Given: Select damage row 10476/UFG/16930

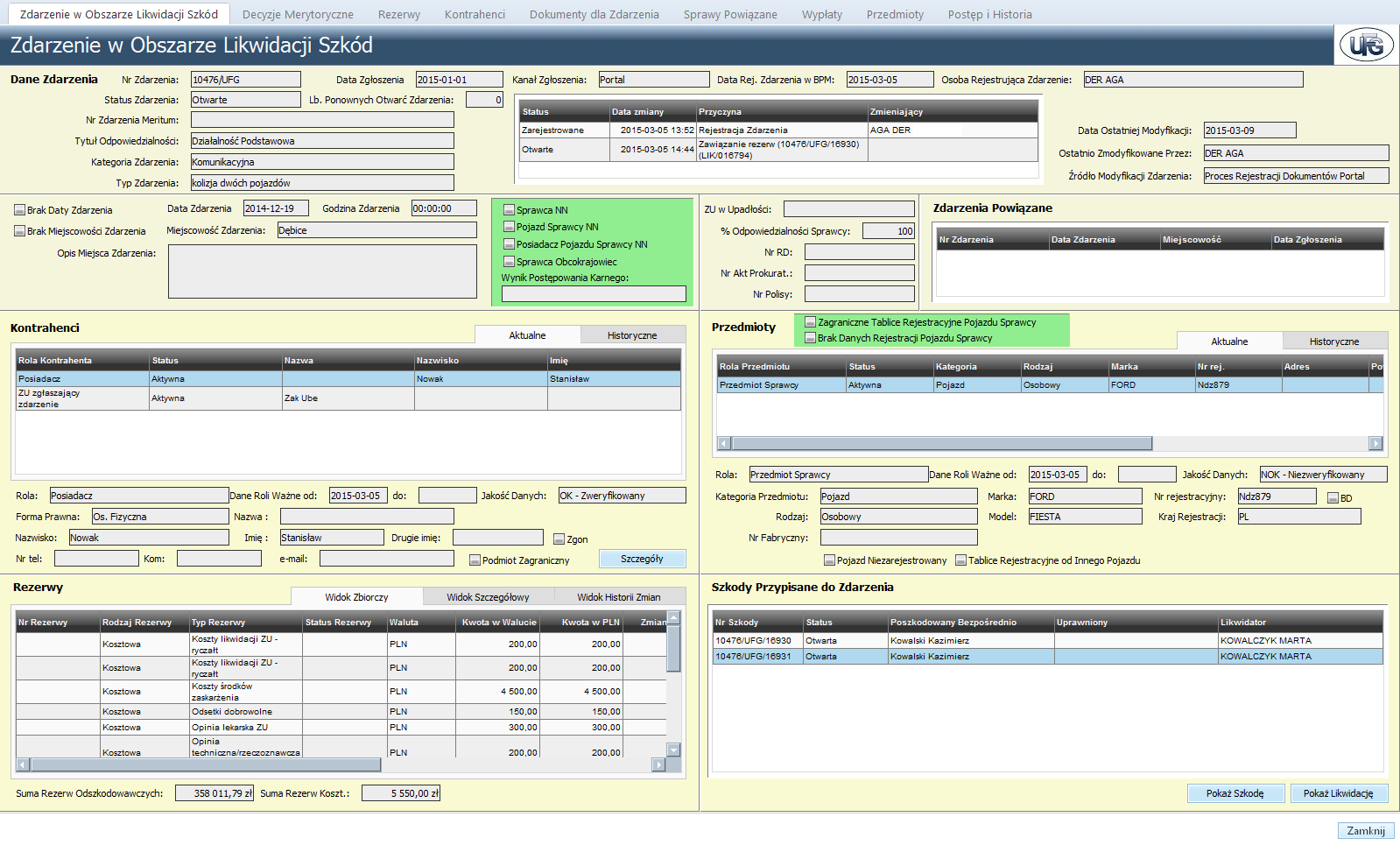Looking at the screenshot, I should pyautogui.click(x=1048, y=641).
